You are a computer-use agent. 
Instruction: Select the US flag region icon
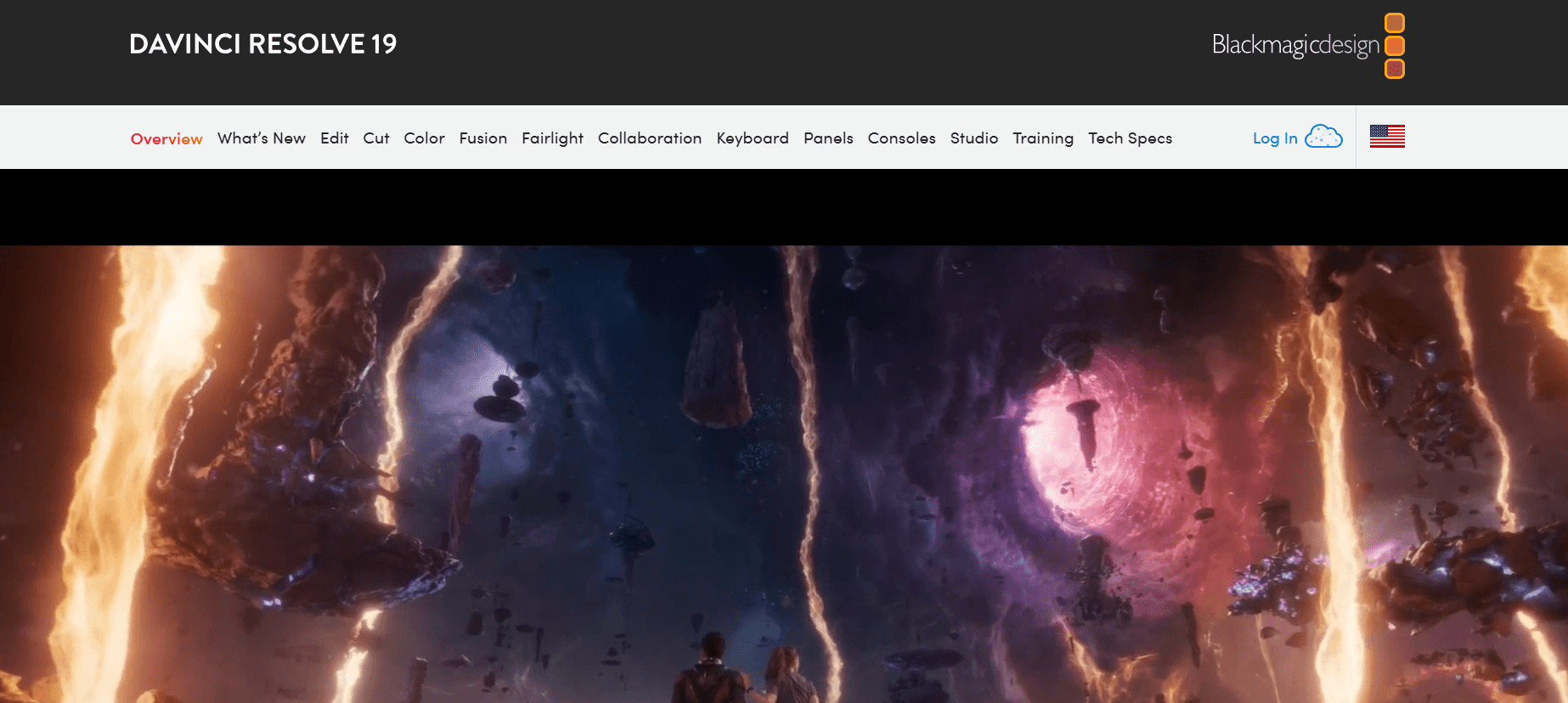pos(1387,137)
